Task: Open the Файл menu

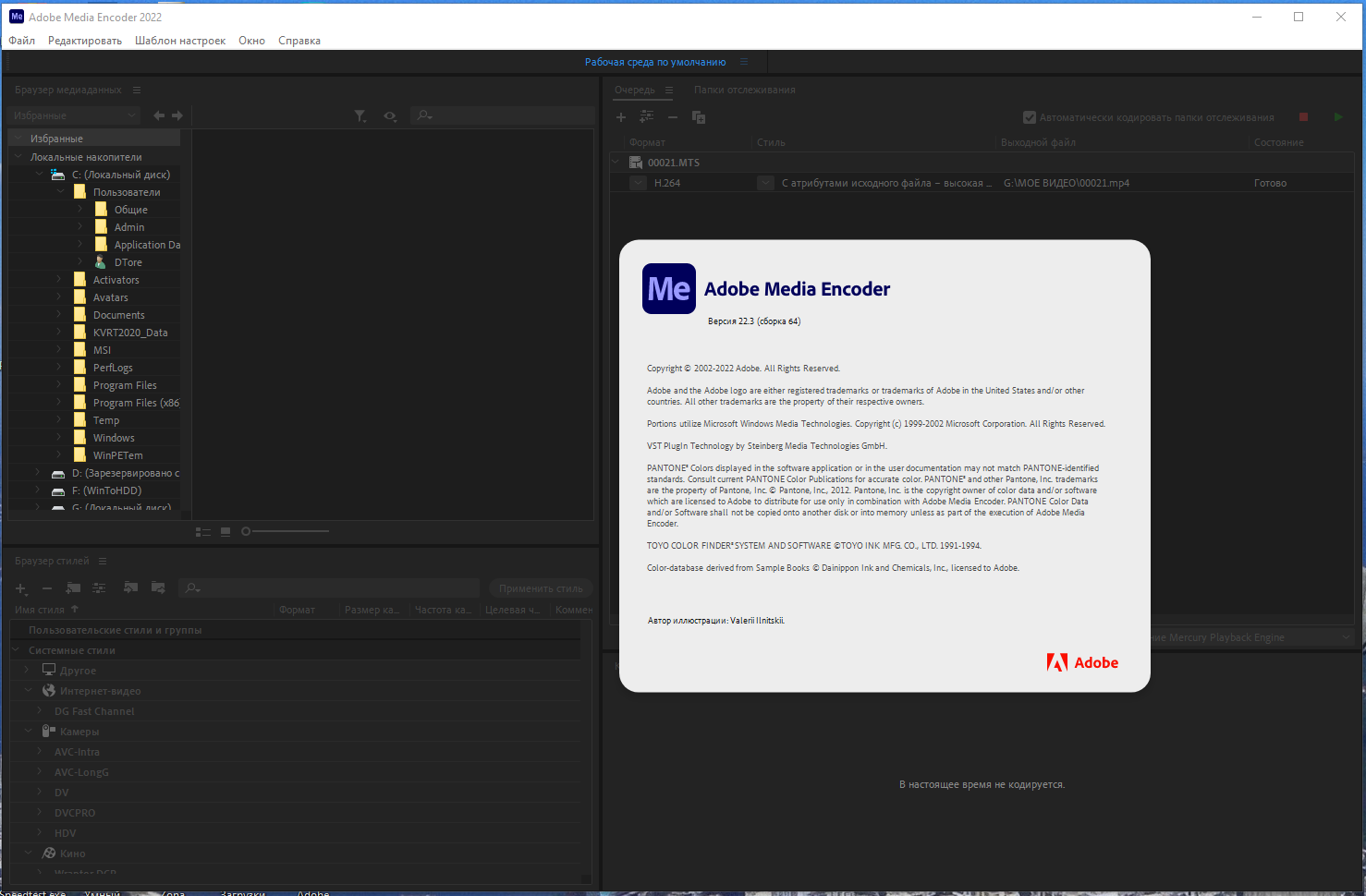Action: point(22,41)
